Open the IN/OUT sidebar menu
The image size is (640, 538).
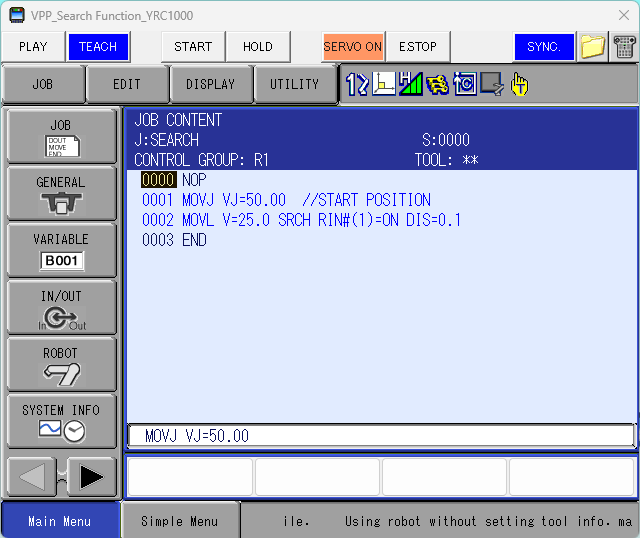[x=61, y=307]
